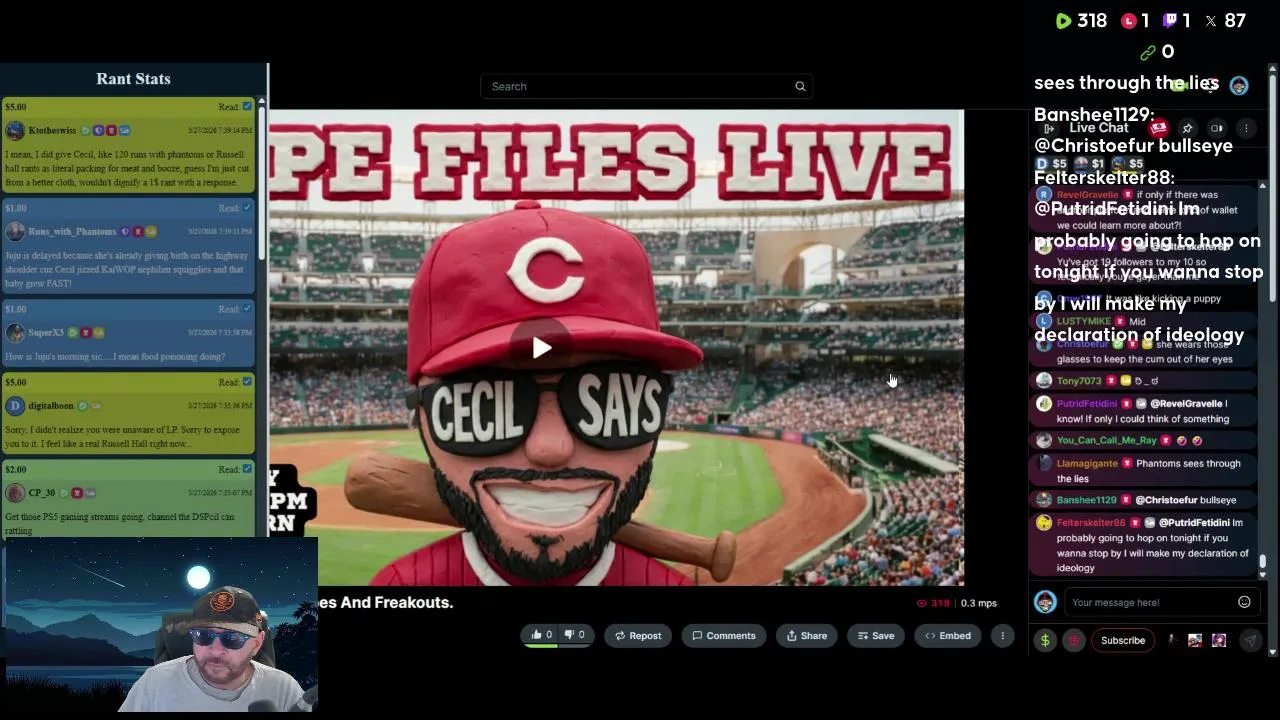
Task: Send the chat message with arrow icon
Action: click(x=1250, y=641)
